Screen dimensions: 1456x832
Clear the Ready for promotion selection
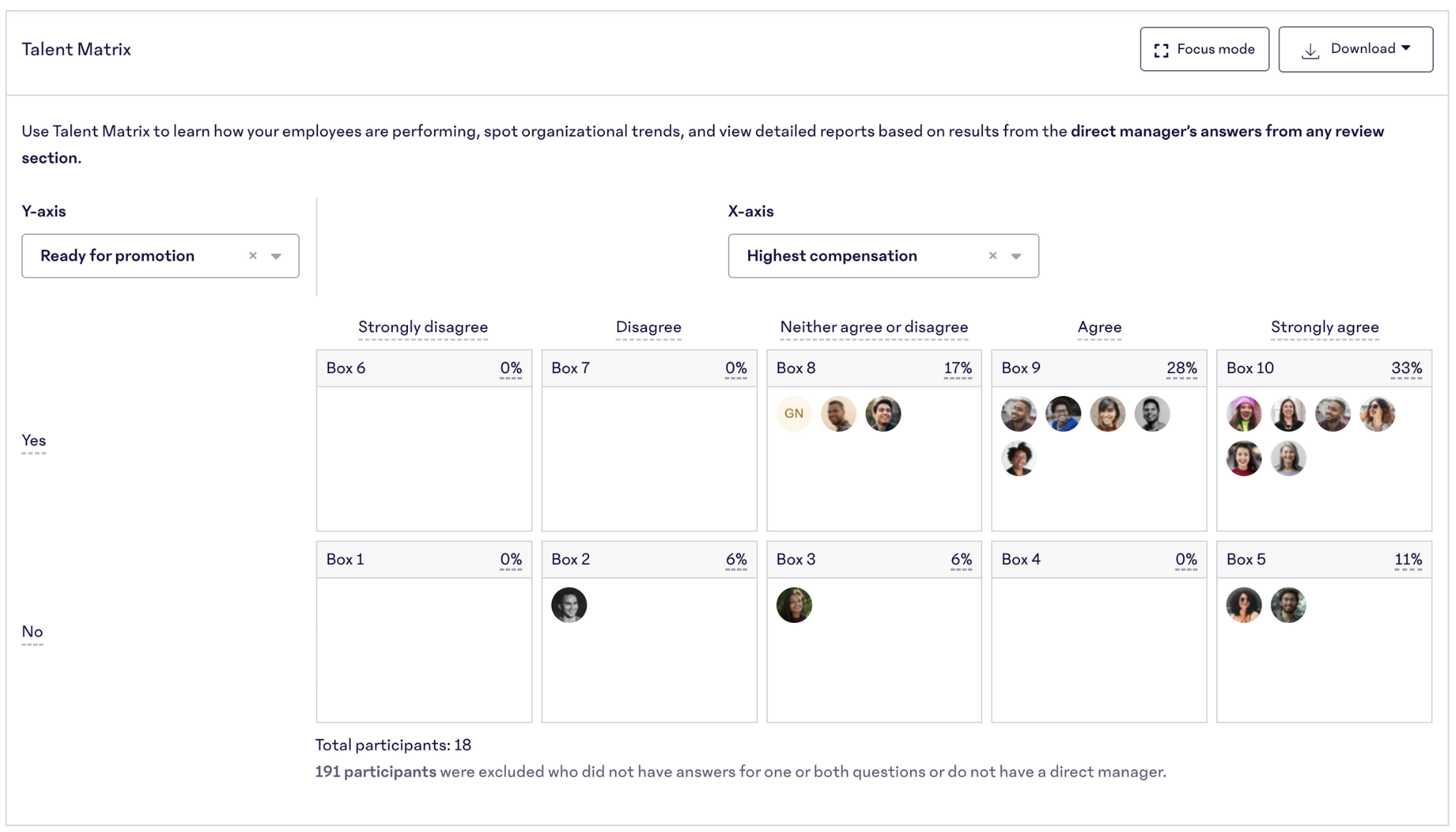click(x=253, y=256)
